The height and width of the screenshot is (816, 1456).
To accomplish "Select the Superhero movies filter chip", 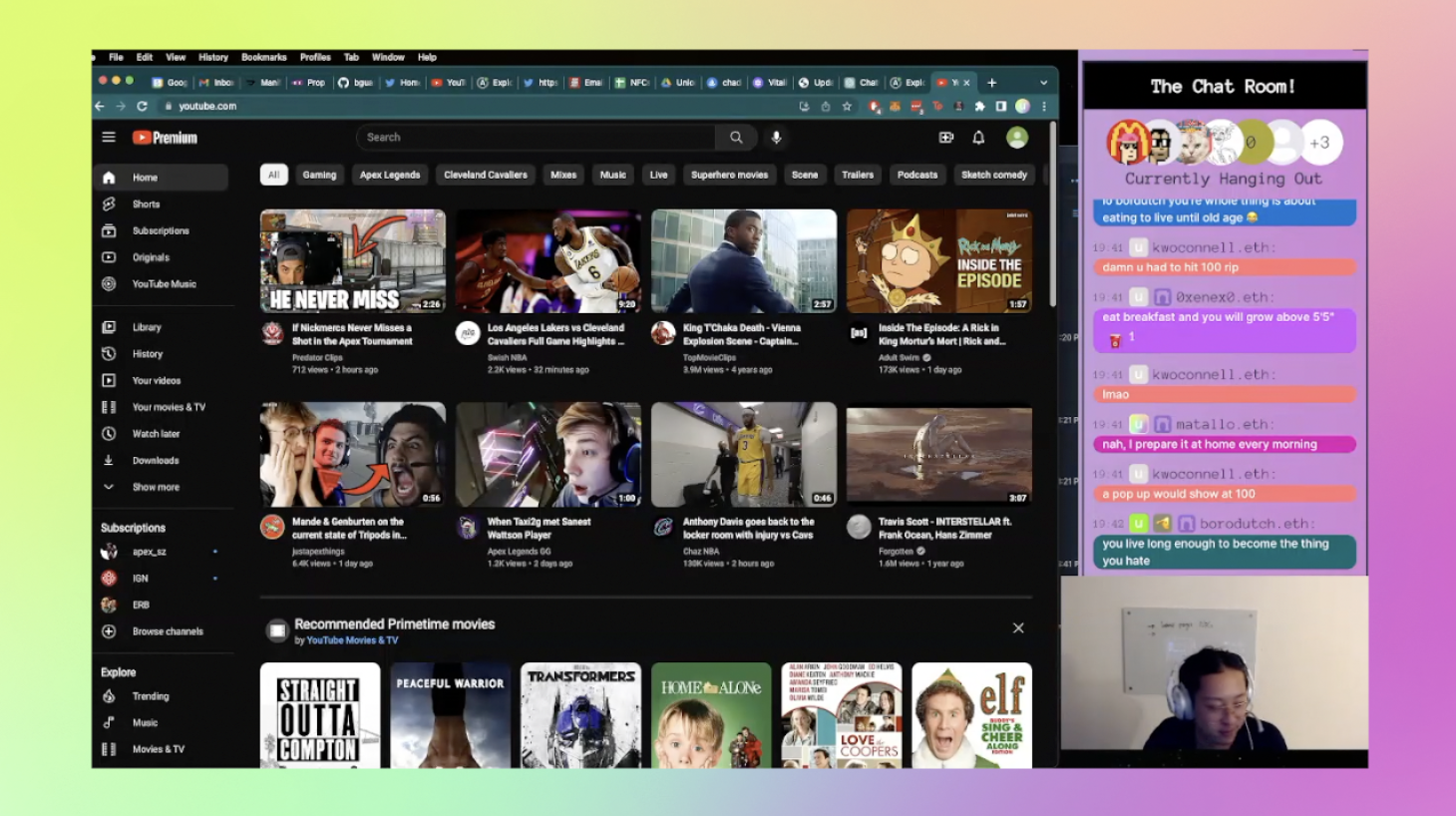I will tap(730, 175).
